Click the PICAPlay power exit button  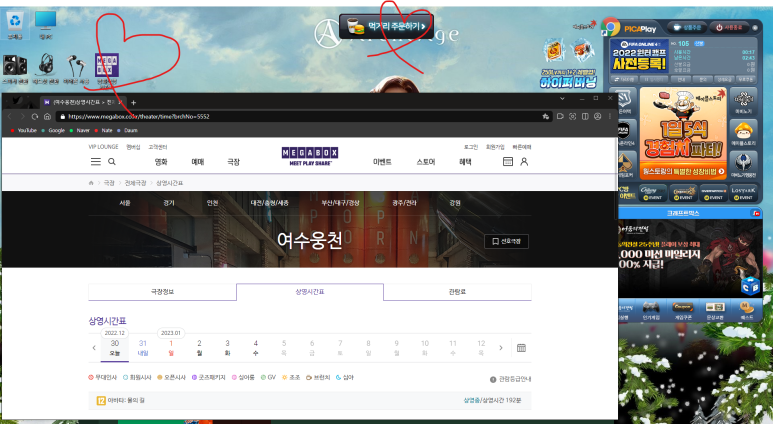coord(729,28)
